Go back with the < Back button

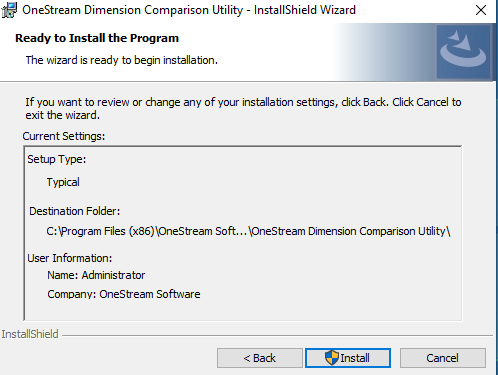[260, 358]
